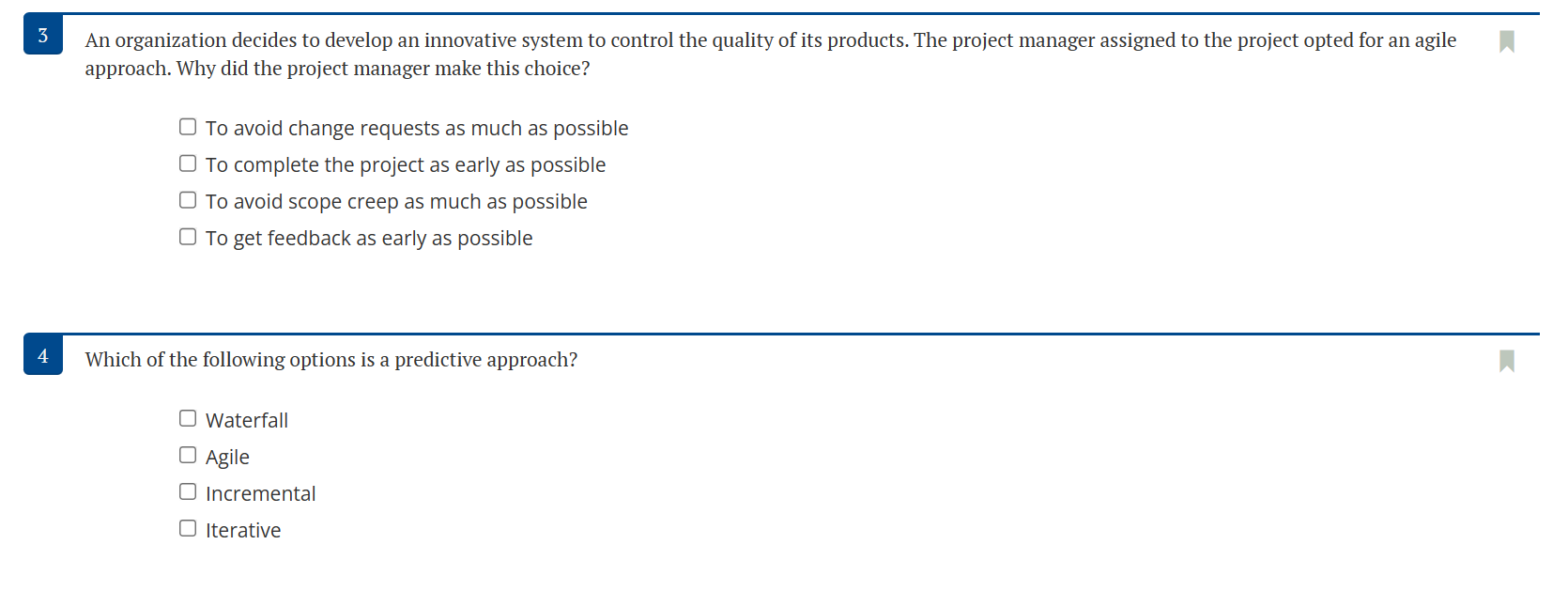1568x607 pixels.
Task: Bookmark question 3 using the flag icon
Action: click(1507, 41)
